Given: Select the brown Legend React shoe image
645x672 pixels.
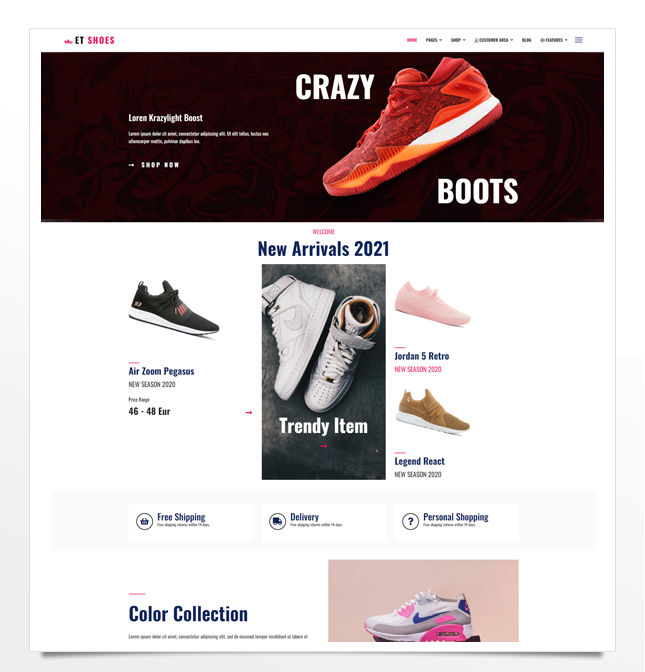Looking at the screenshot, I should 432,411.
